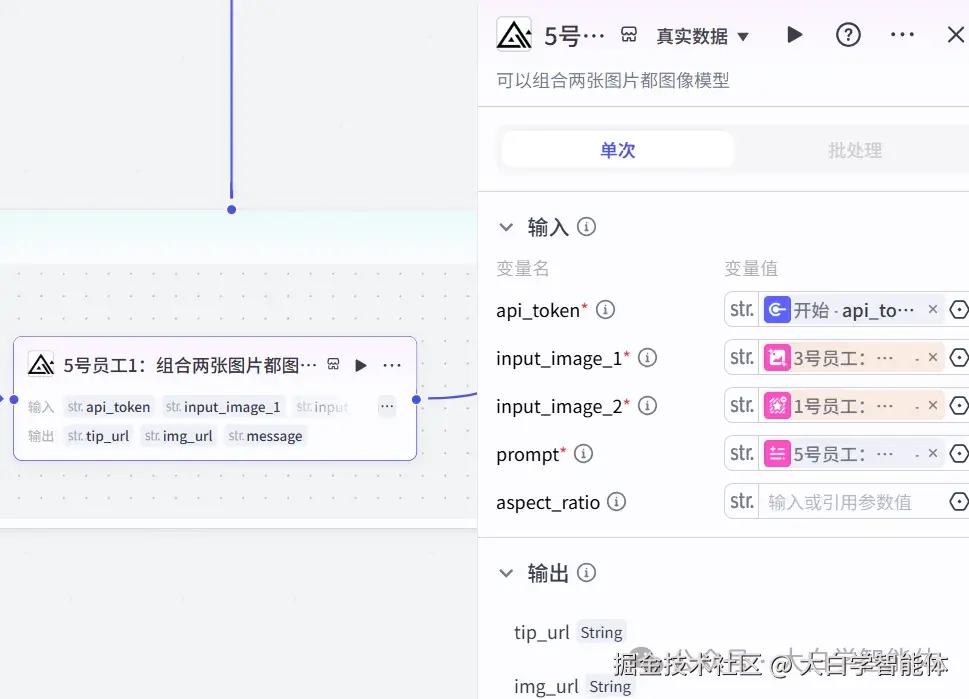
Task: Click the str message tag on node
Action: coord(266,436)
